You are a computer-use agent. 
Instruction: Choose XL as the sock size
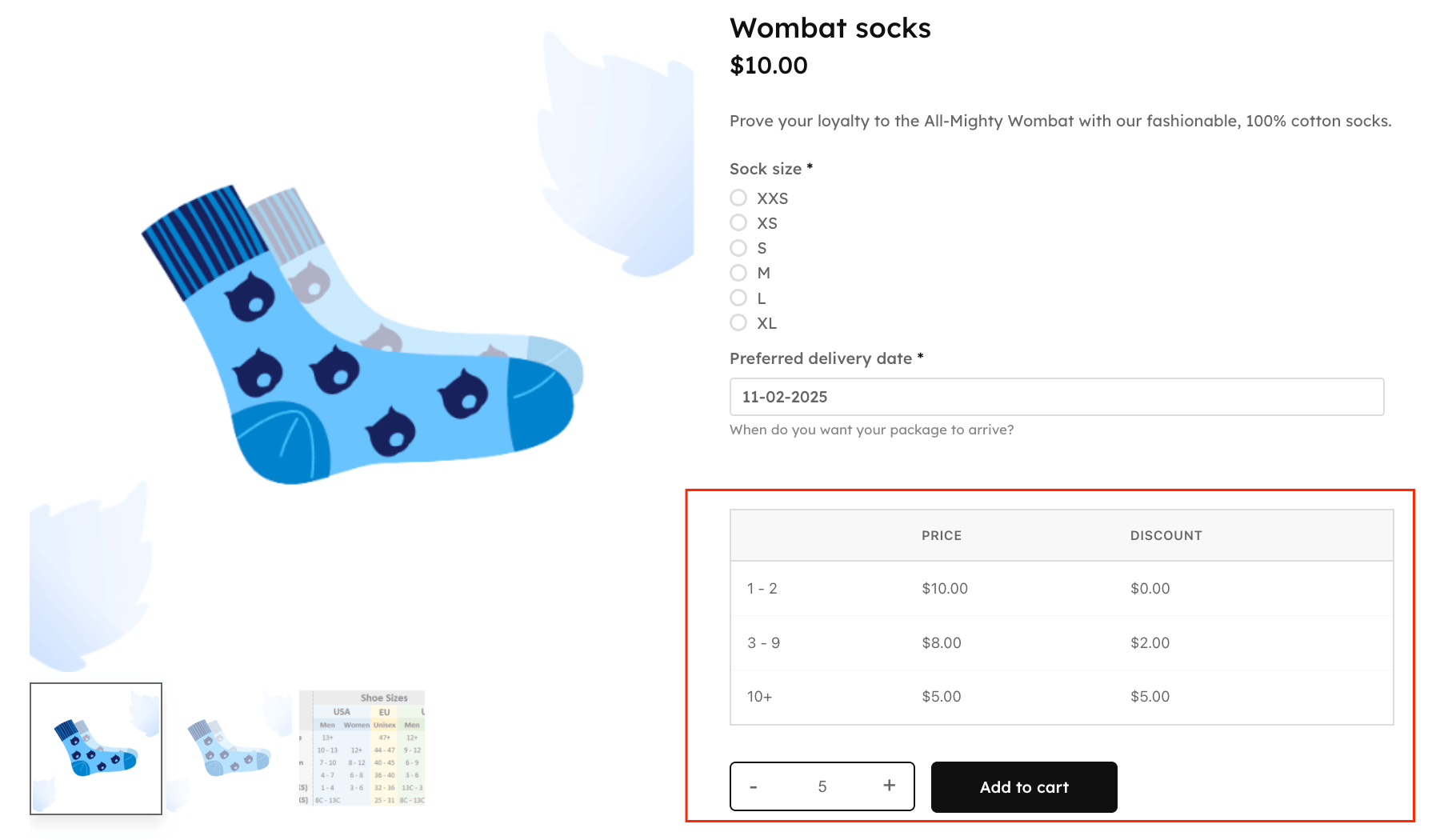[738, 322]
